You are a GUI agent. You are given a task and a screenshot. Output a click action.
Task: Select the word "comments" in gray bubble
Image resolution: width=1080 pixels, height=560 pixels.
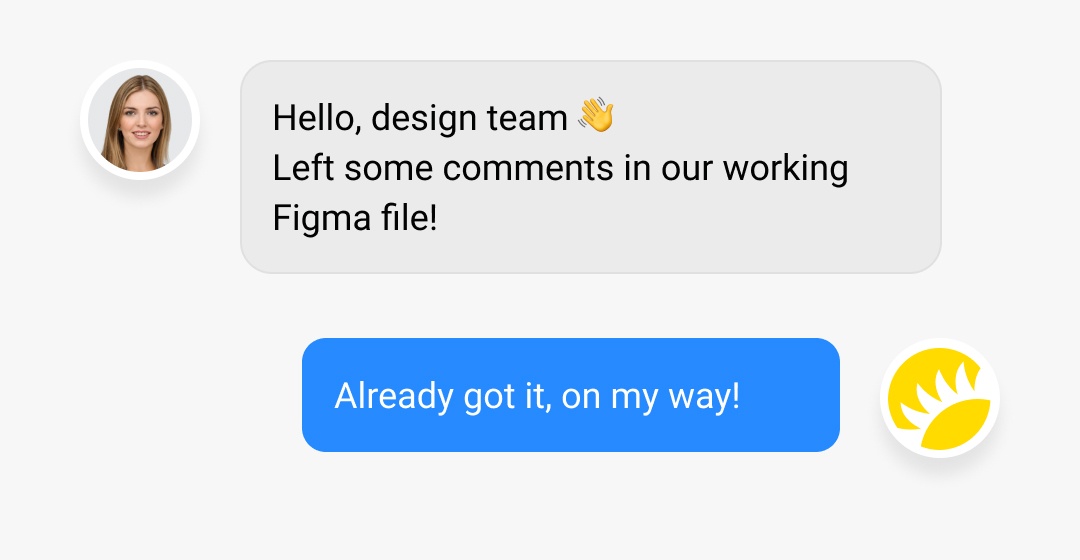tap(528, 169)
